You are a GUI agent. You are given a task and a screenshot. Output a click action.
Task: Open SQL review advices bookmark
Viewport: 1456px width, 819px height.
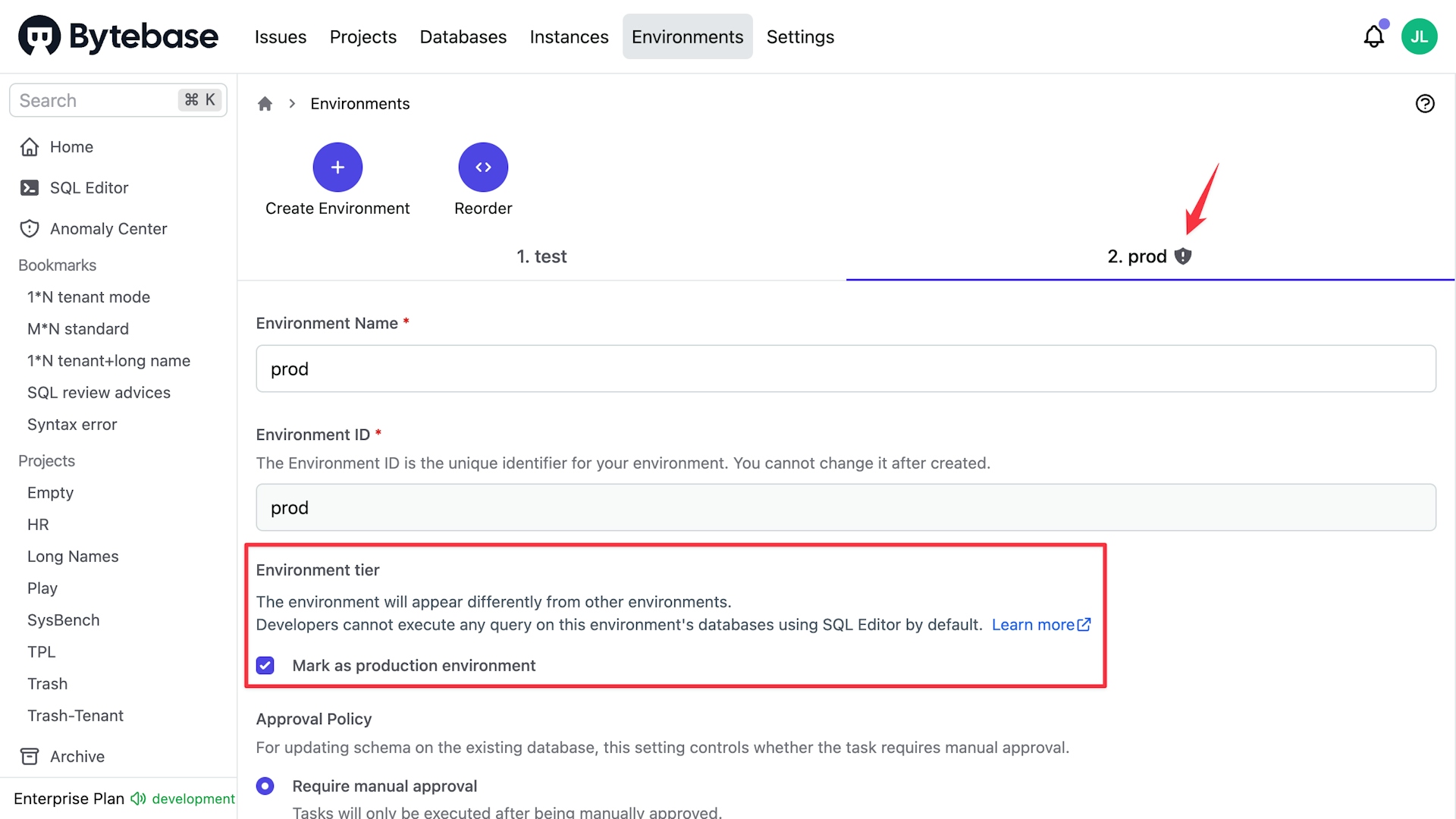tap(99, 393)
